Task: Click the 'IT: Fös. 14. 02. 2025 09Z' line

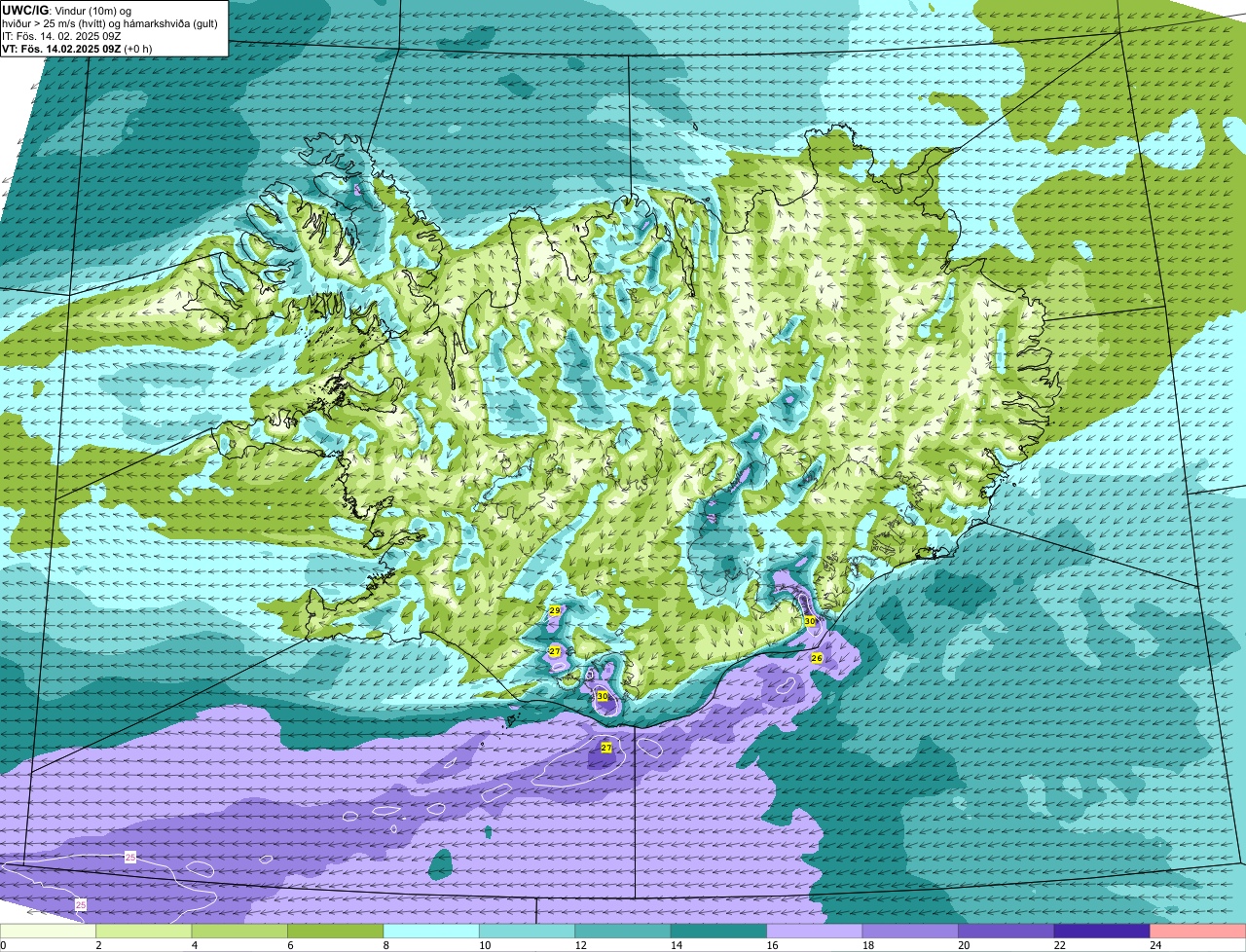Action: 61,36
